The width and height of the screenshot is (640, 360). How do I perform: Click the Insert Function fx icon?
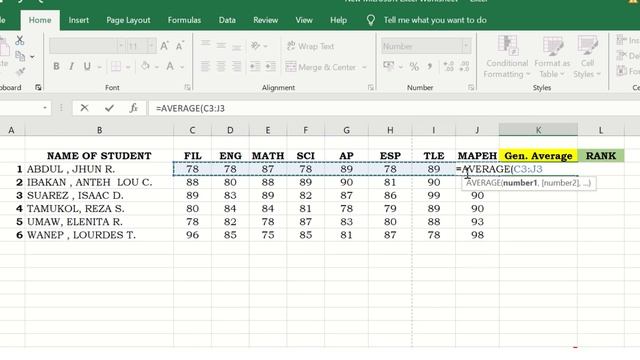click(x=133, y=108)
